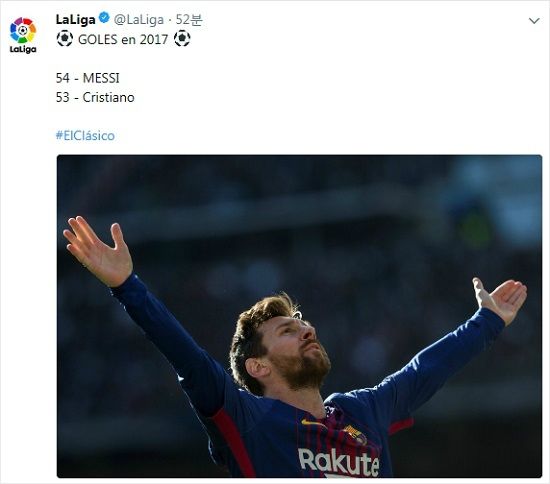Viewport: 550px width, 484px height.
Task: Click the LaLiga profile avatar logo
Action: coord(23,35)
